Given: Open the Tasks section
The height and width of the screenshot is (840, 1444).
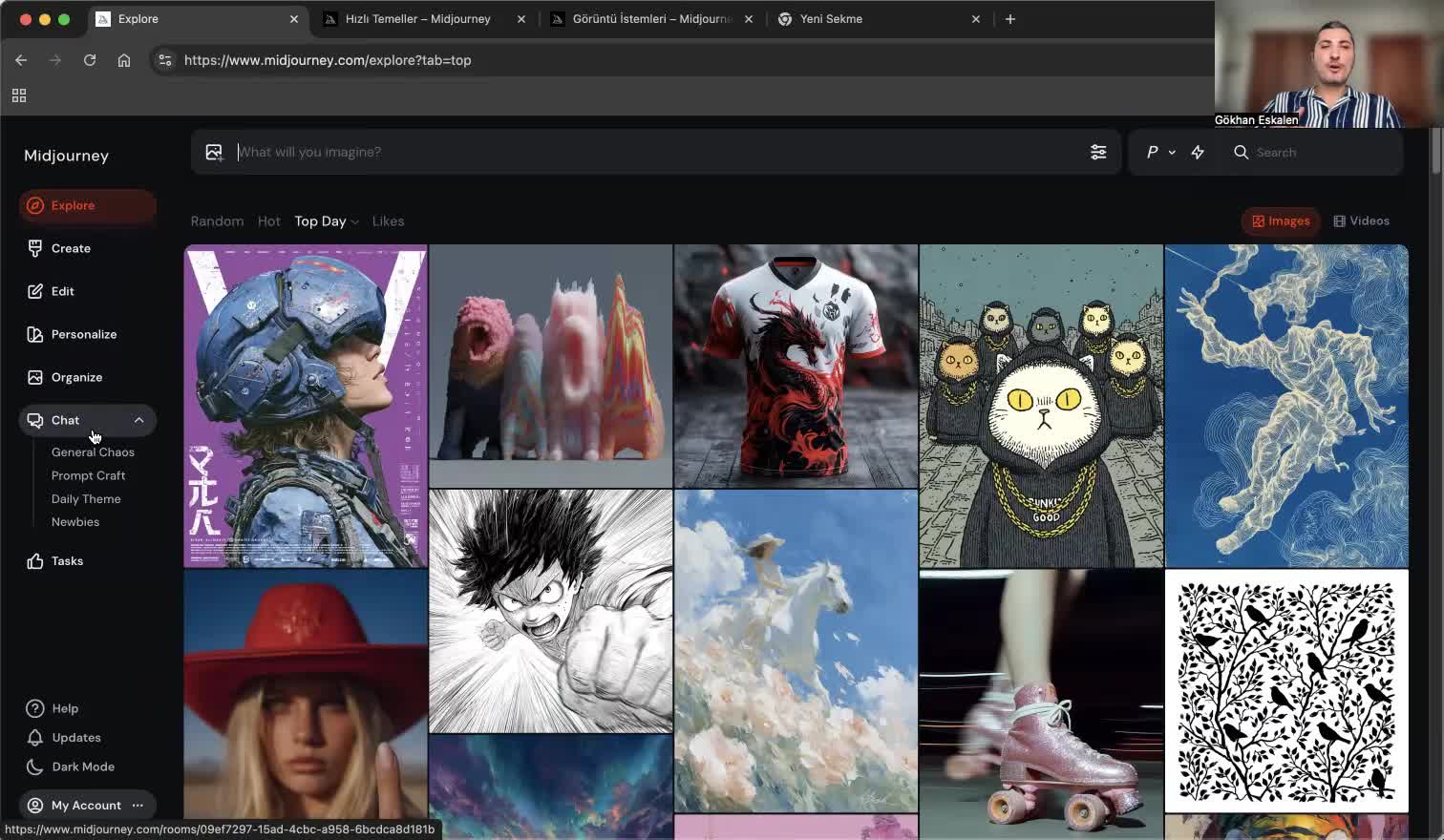Looking at the screenshot, I should click(x=87, y=561).
